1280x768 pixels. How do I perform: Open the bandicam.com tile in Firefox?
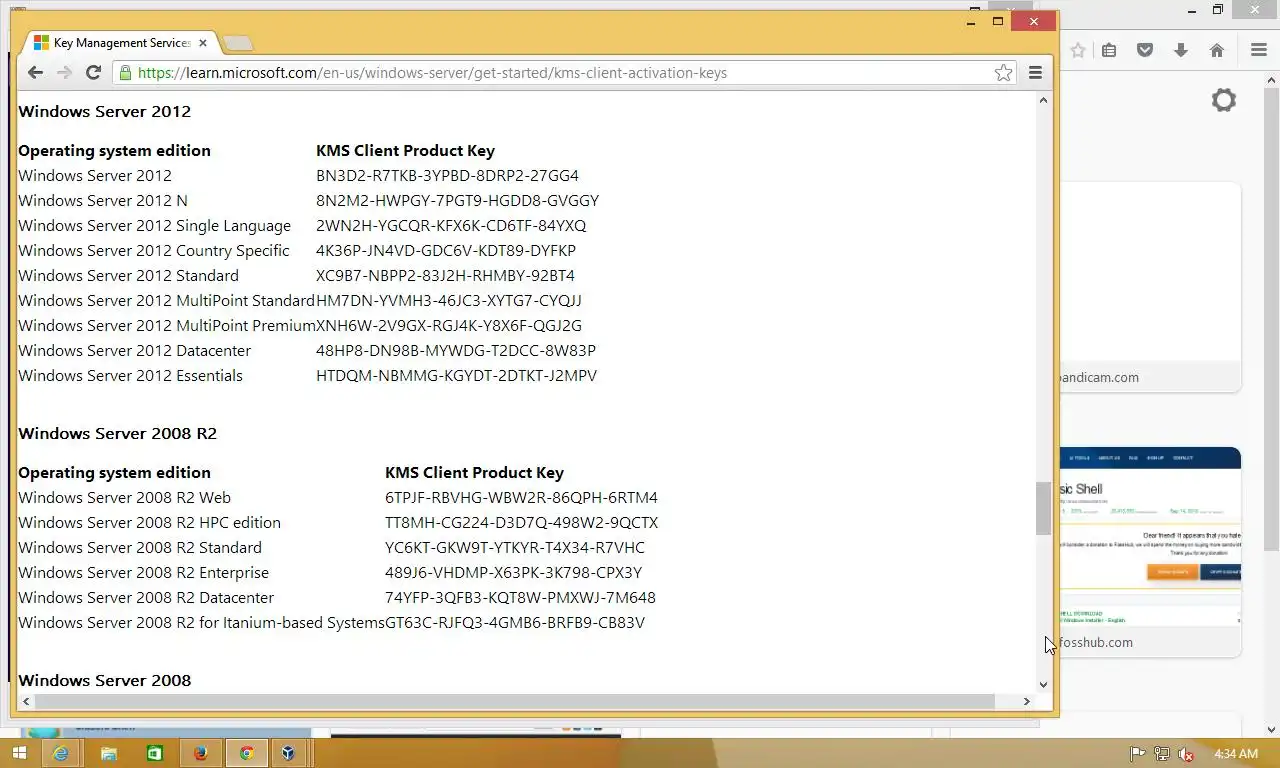(1150, 287)
